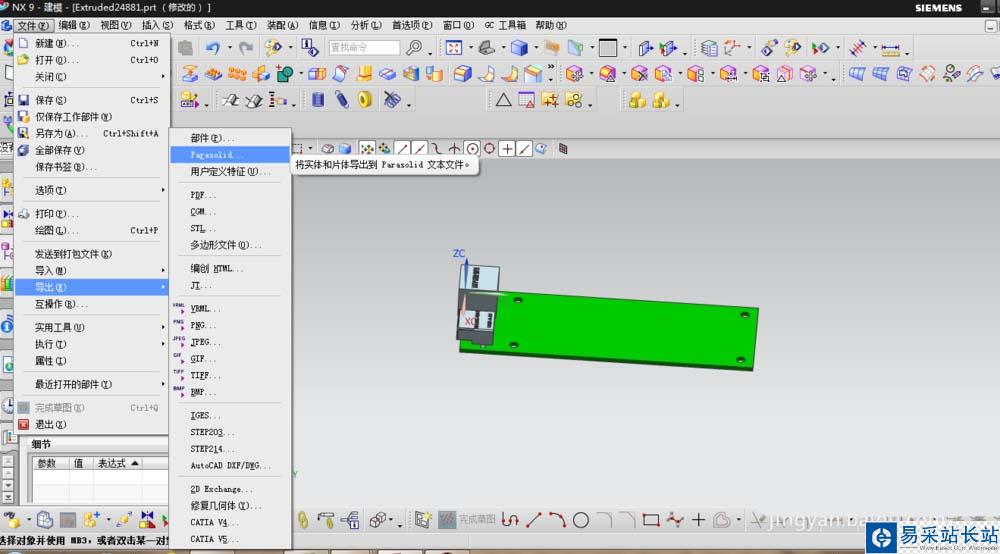The image size is (1000, 554).
Task: Choose Parasolid in the export submenu
Action: (x=230, y=155)
